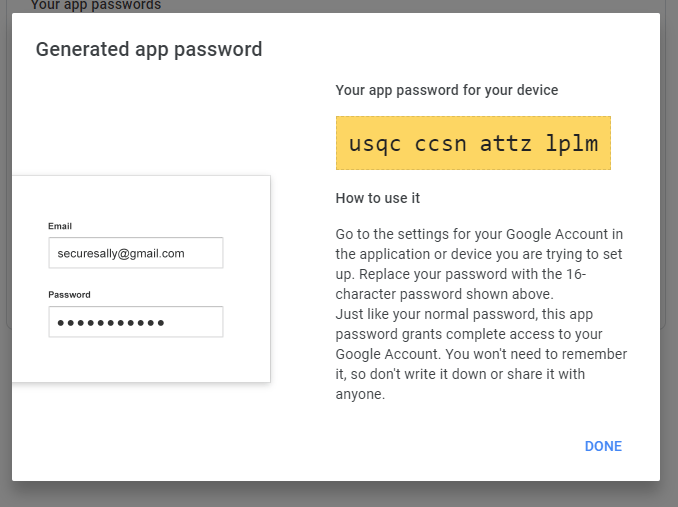Click the yellow app password box
This screenshot has height=507, width=678.
coord(473,143)
